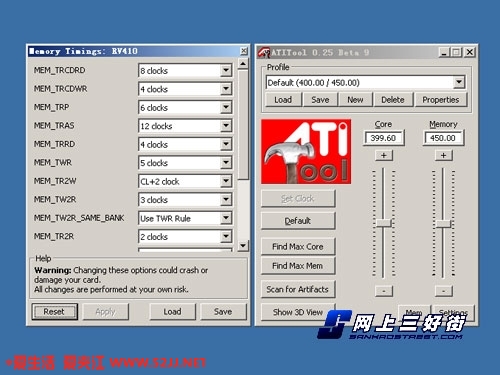The image size is (500, 375).
Task: Click Find Max Core button
Action: pyautogui.click(x=298, y=247)
